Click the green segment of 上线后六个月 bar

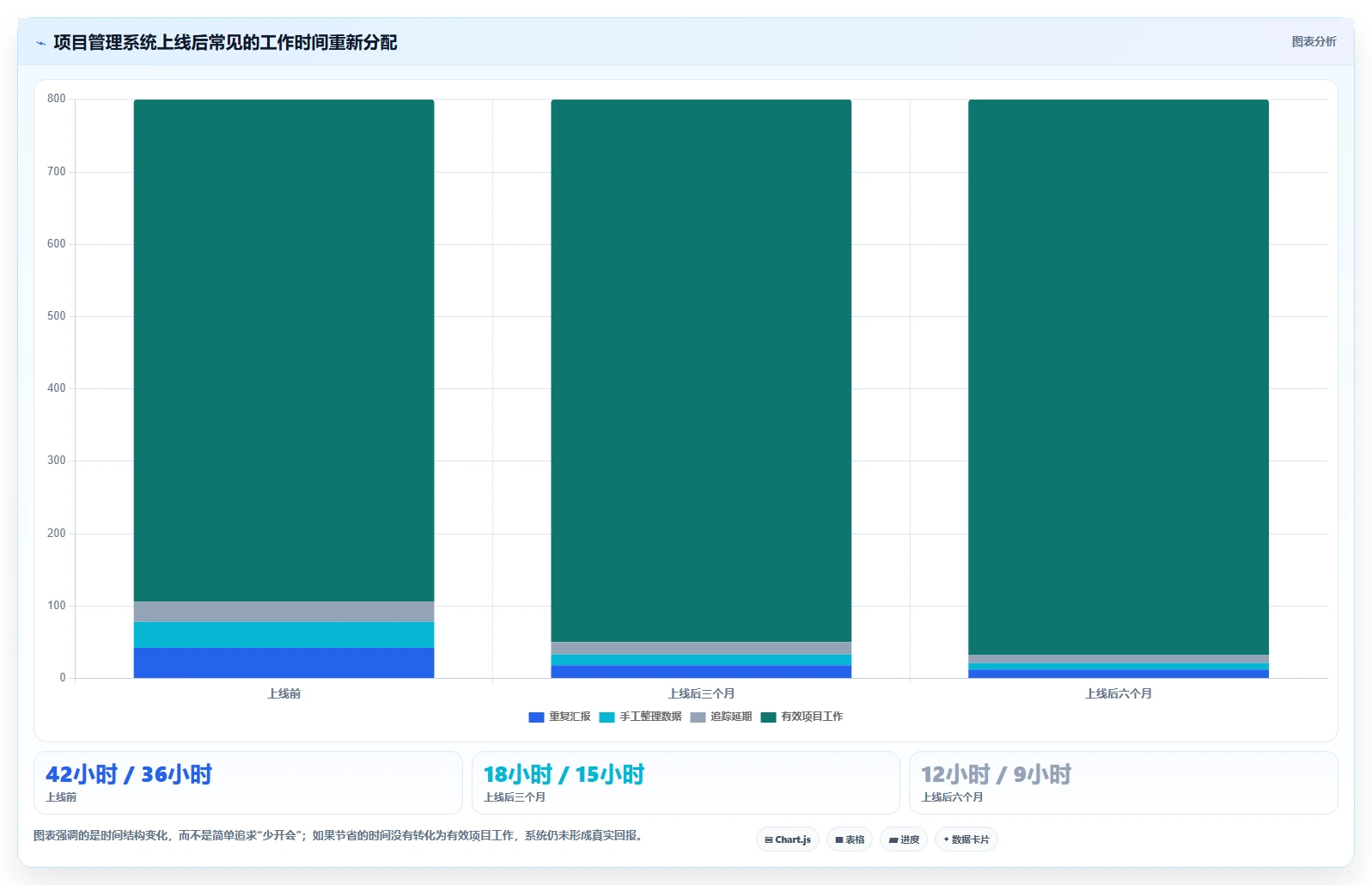[1119, 377]
